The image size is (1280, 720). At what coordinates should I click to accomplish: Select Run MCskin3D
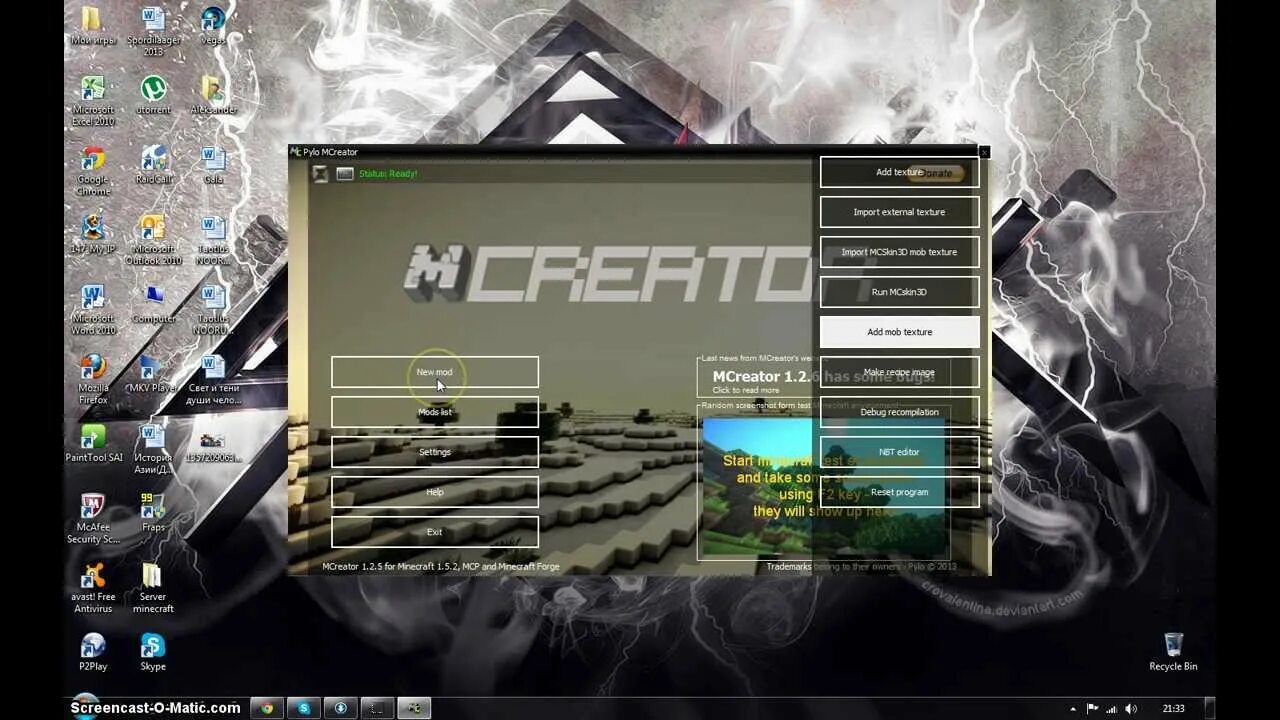899,292
